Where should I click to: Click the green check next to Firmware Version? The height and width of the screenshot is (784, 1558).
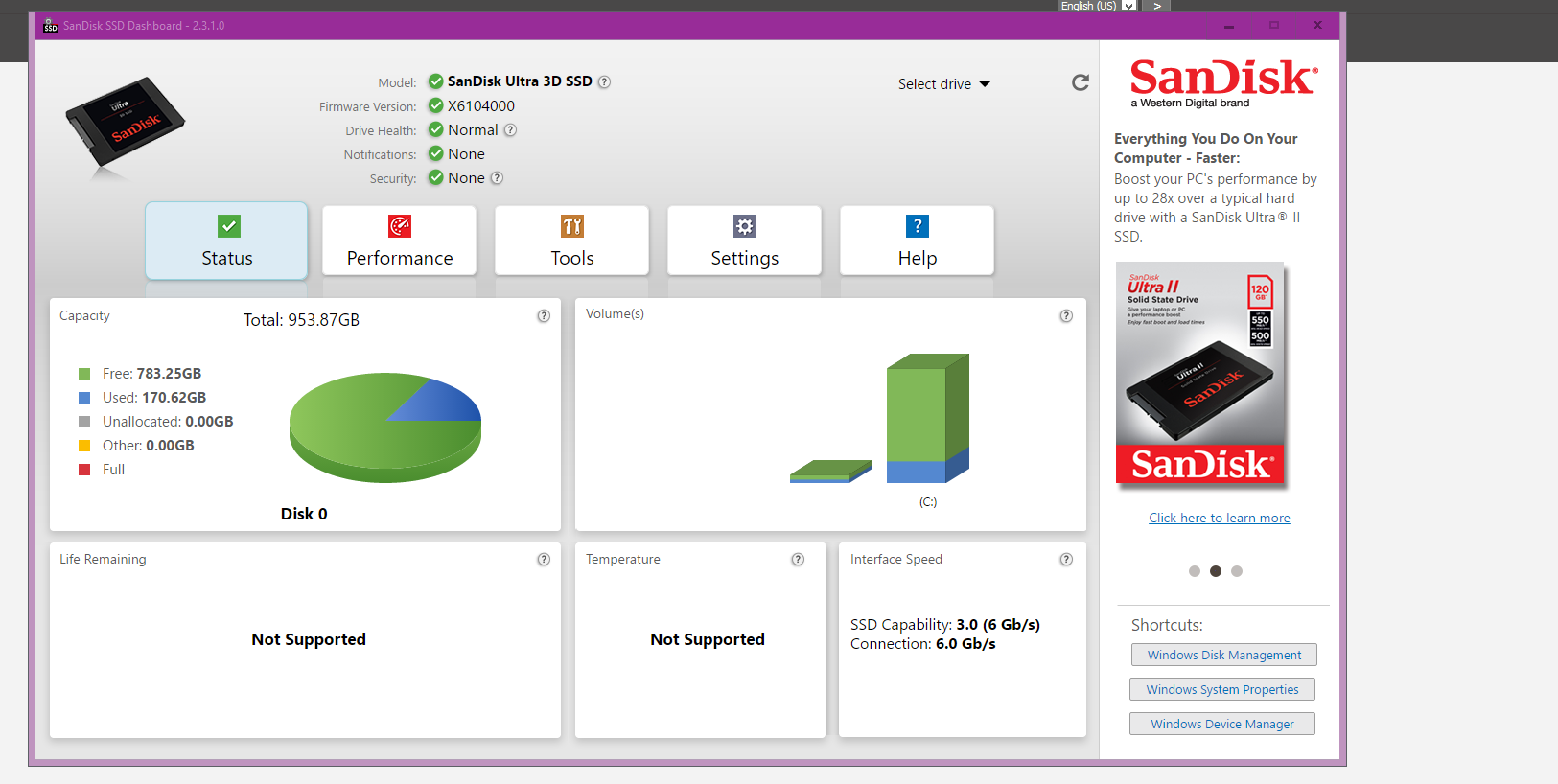435,105
